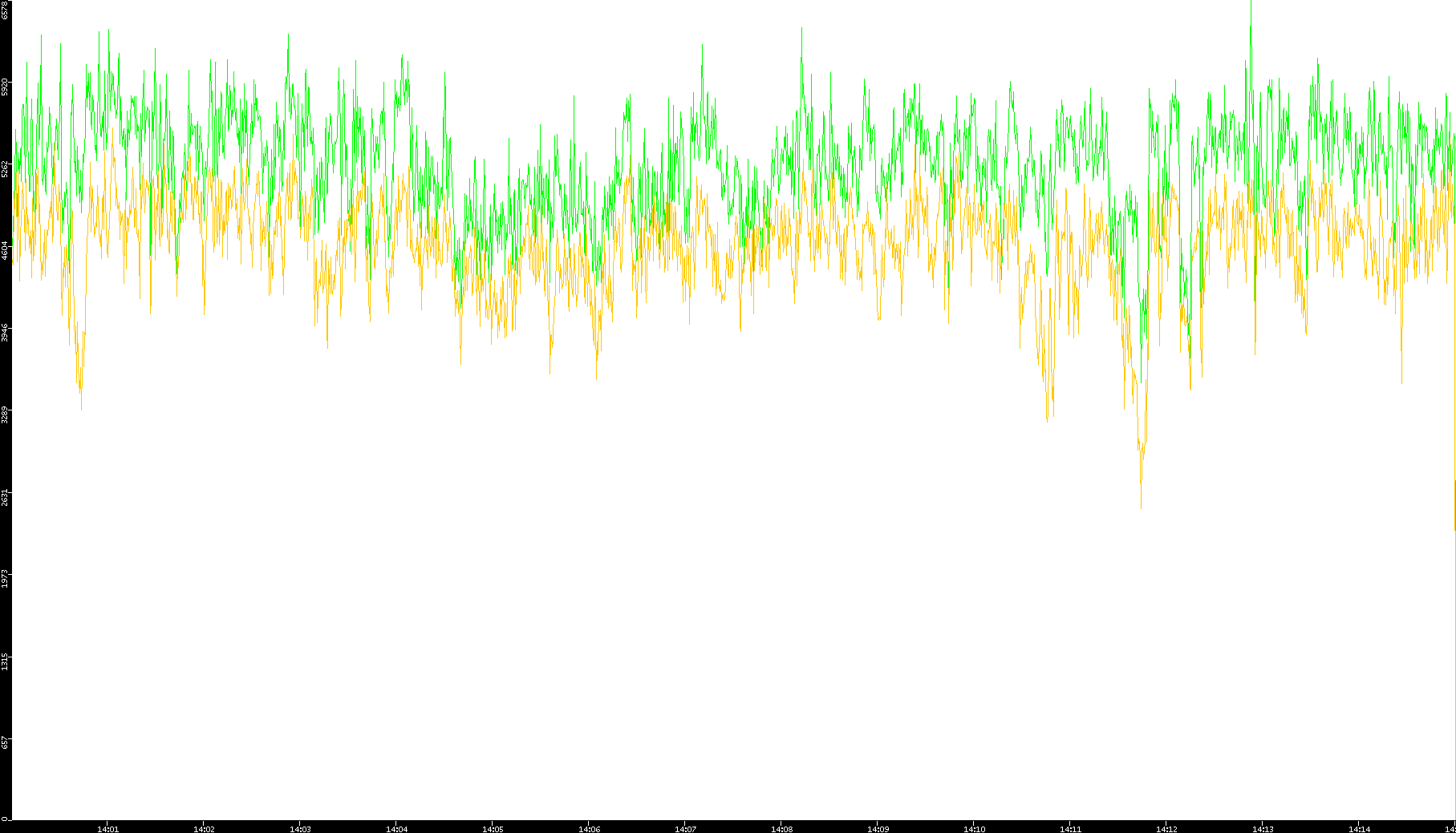Click the 14:04 time axis label

pyautogui.click(x=396, y=829)
